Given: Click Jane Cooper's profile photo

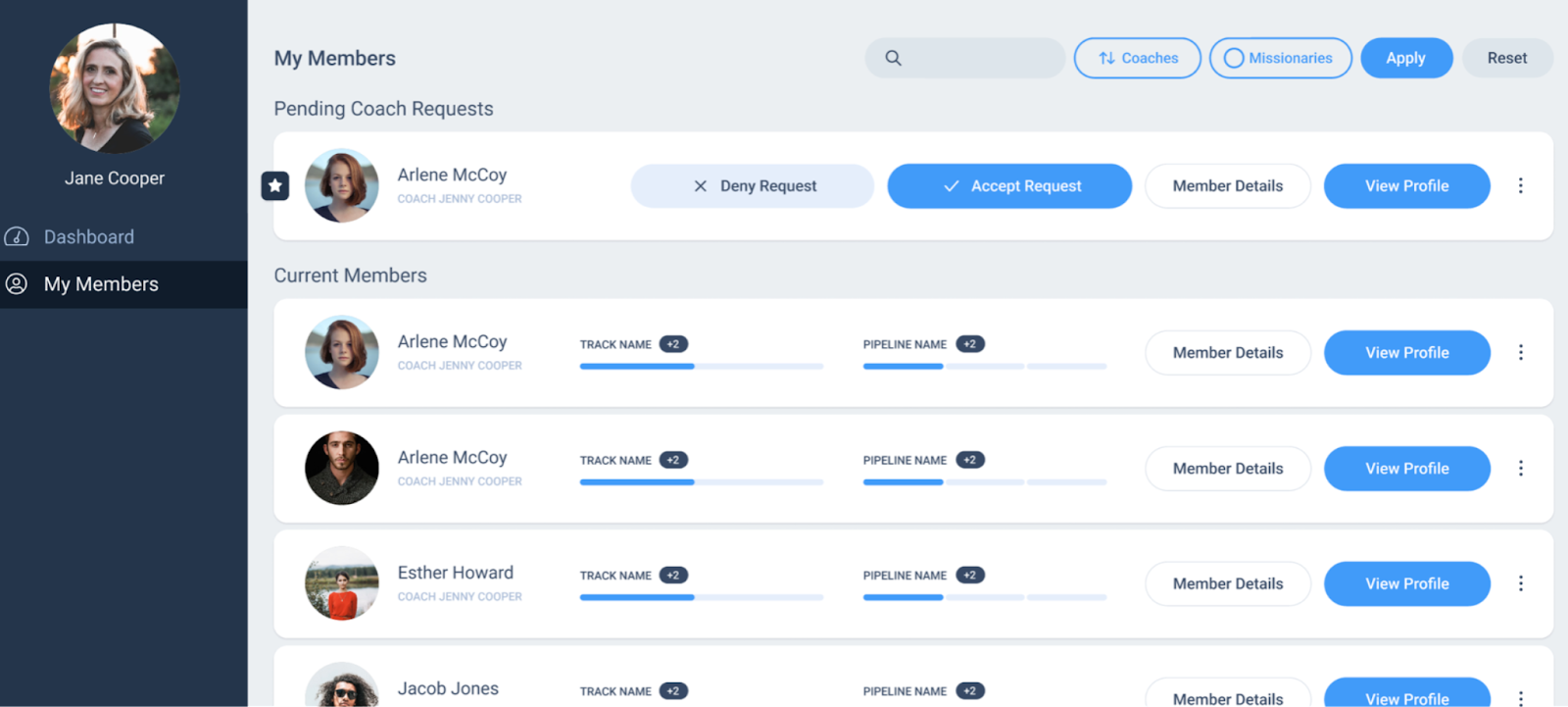Looking at the screenshot, I should (x=115, y=88).
